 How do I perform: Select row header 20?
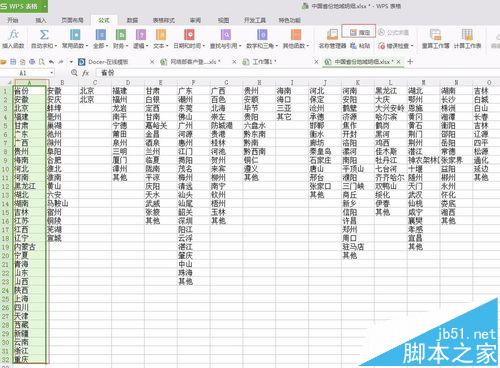click(x=5, y=256)
